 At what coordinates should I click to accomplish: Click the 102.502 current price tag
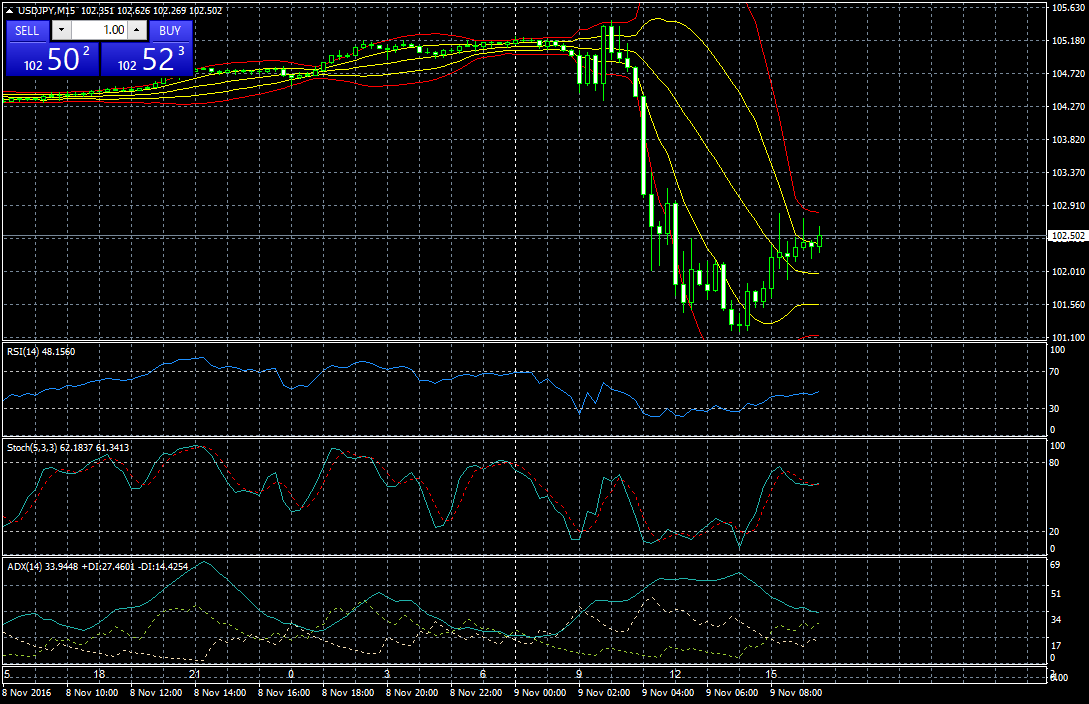click(x=1066, y=236)
